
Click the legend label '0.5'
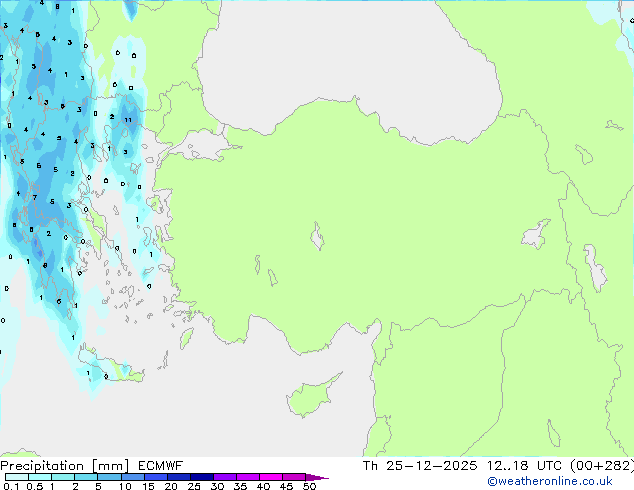click(34, 486)
